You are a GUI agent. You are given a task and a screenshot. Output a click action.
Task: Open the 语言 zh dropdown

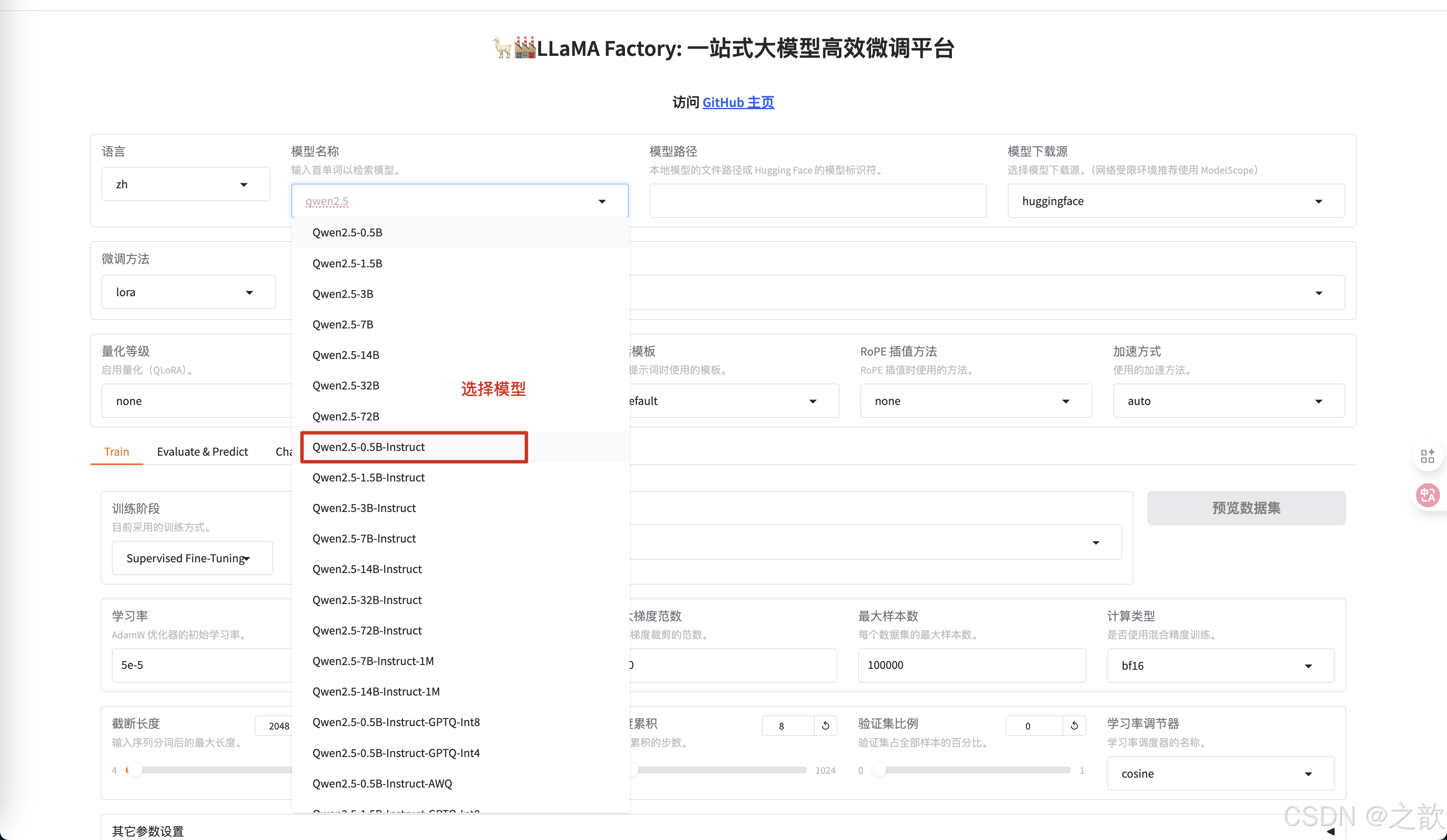tap(185, 184)
